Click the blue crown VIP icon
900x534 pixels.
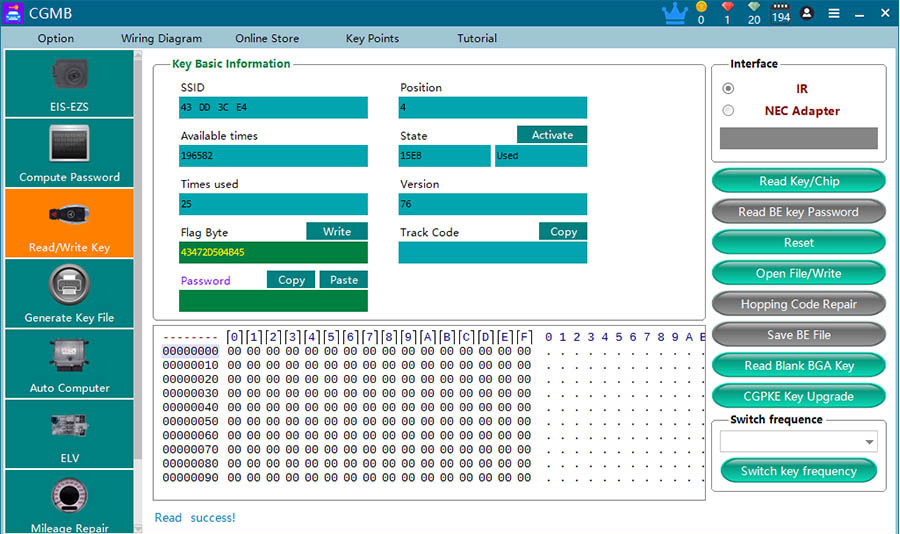click(674, 14)
